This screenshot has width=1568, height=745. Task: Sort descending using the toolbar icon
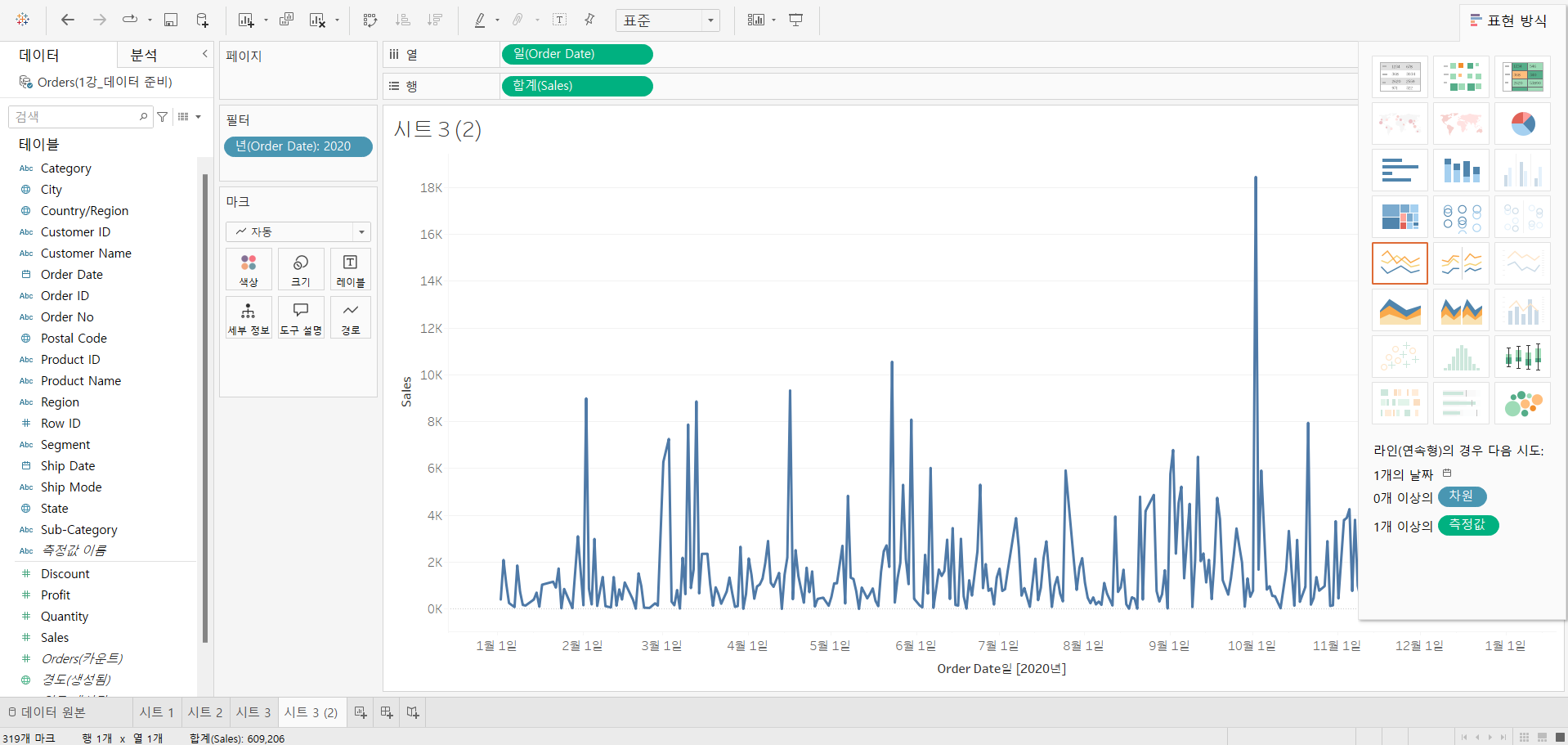pyautogui.click(x=435, y=20)
